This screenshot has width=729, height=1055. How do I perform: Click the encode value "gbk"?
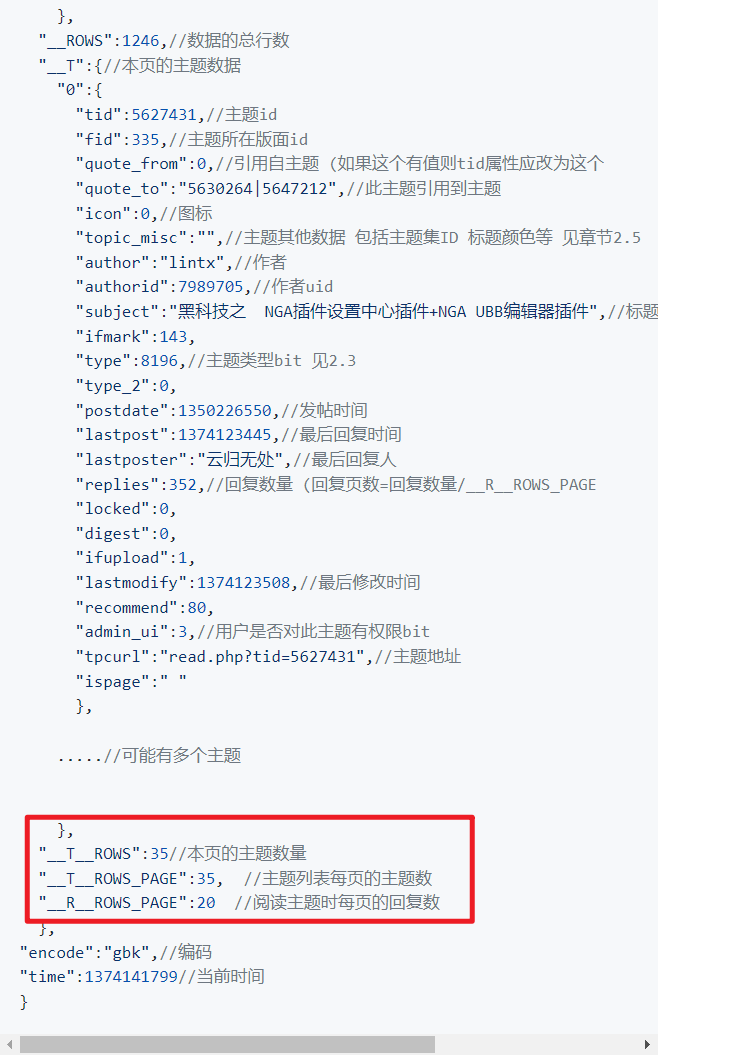coord(127,953)
